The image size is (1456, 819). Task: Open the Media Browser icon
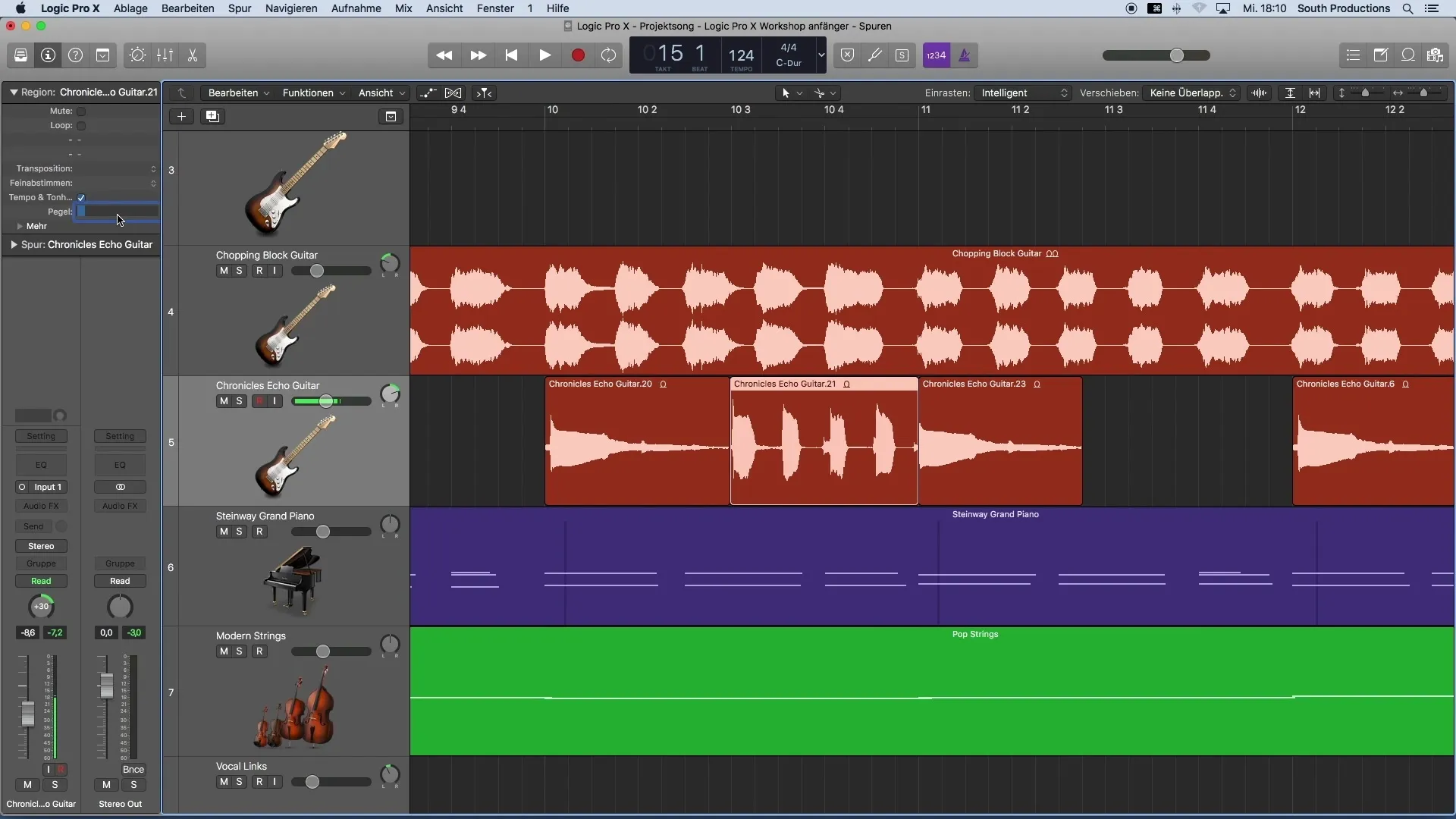1436,55
